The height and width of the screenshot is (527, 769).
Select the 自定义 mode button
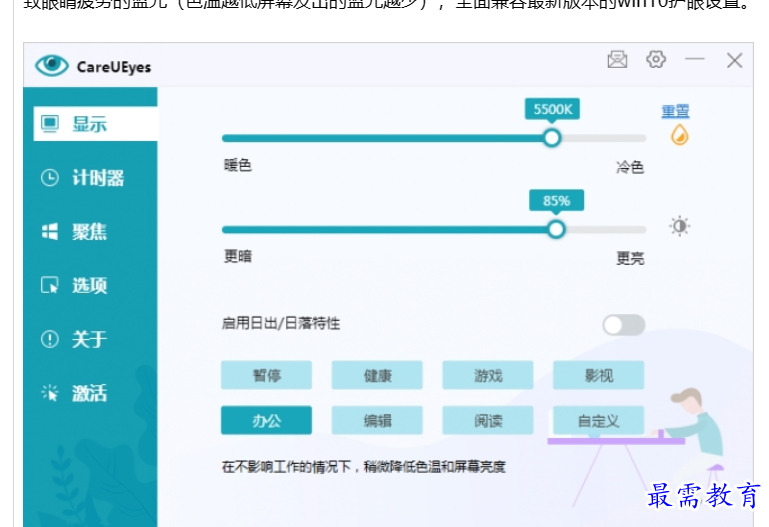pos(598,420)
